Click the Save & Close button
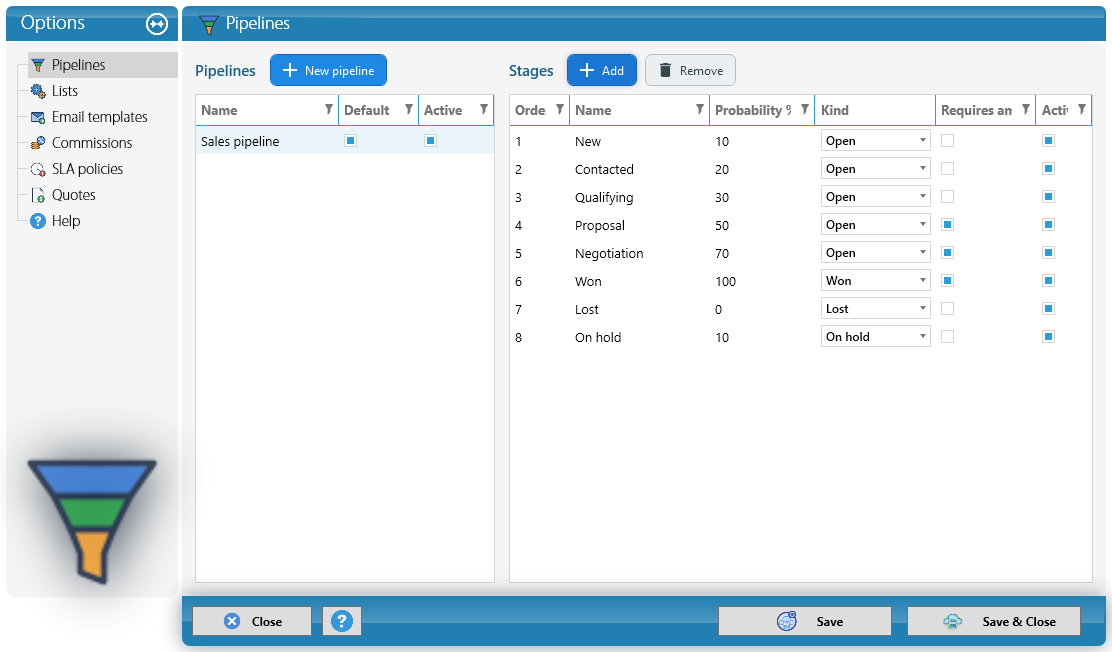This screenshot has height=652, width=1112. pos(994,621)
